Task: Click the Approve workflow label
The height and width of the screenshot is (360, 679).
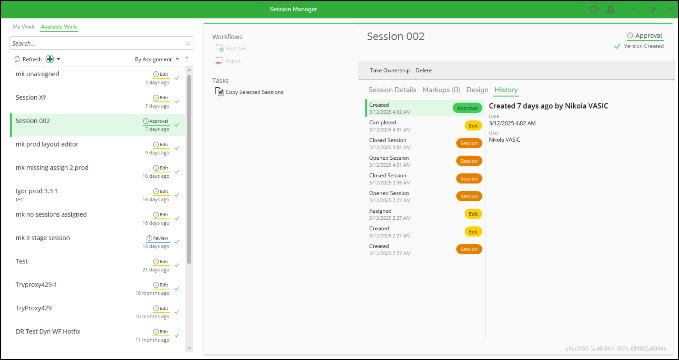Action: (236, 49)
